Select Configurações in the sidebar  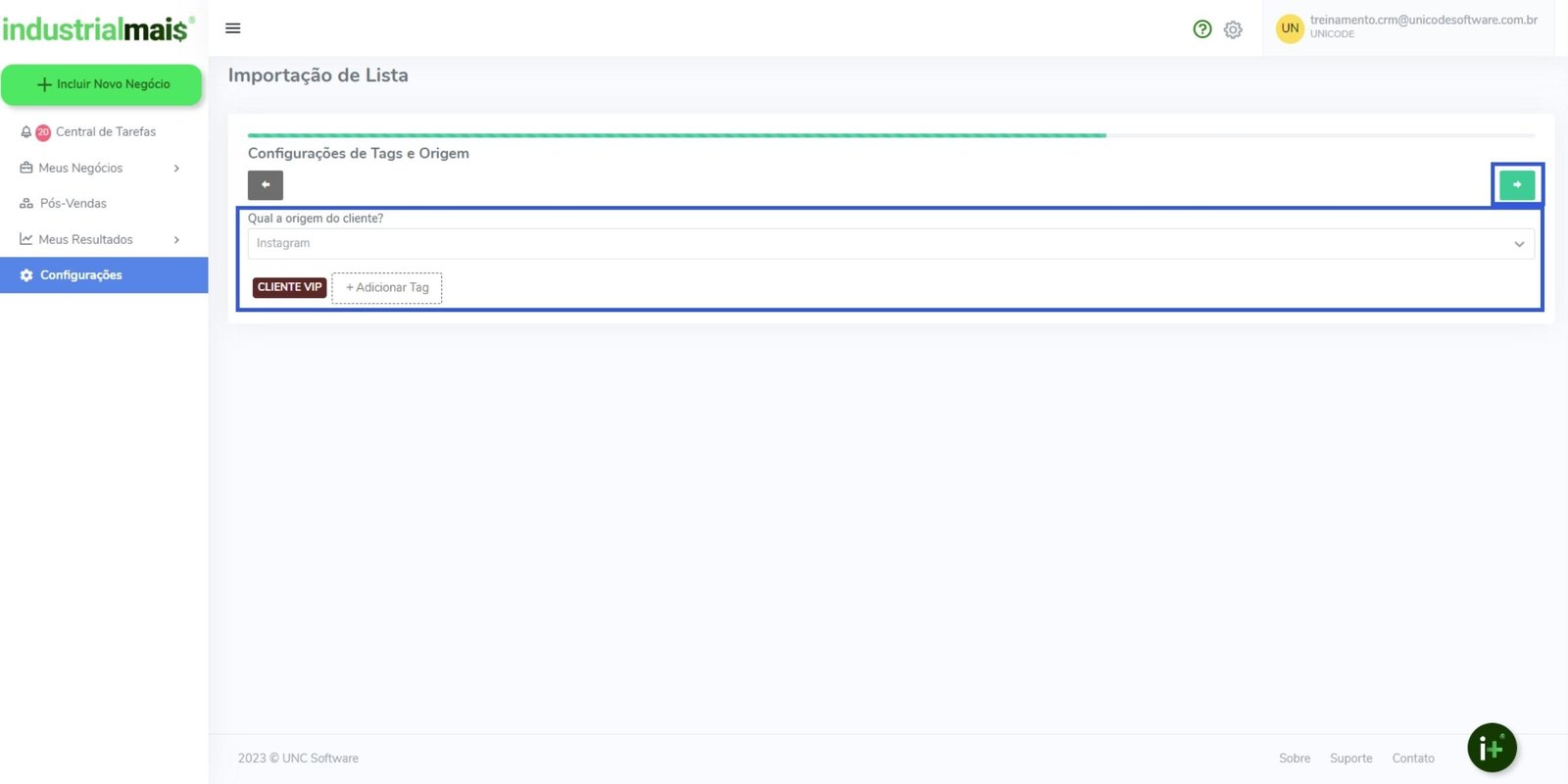81,275
